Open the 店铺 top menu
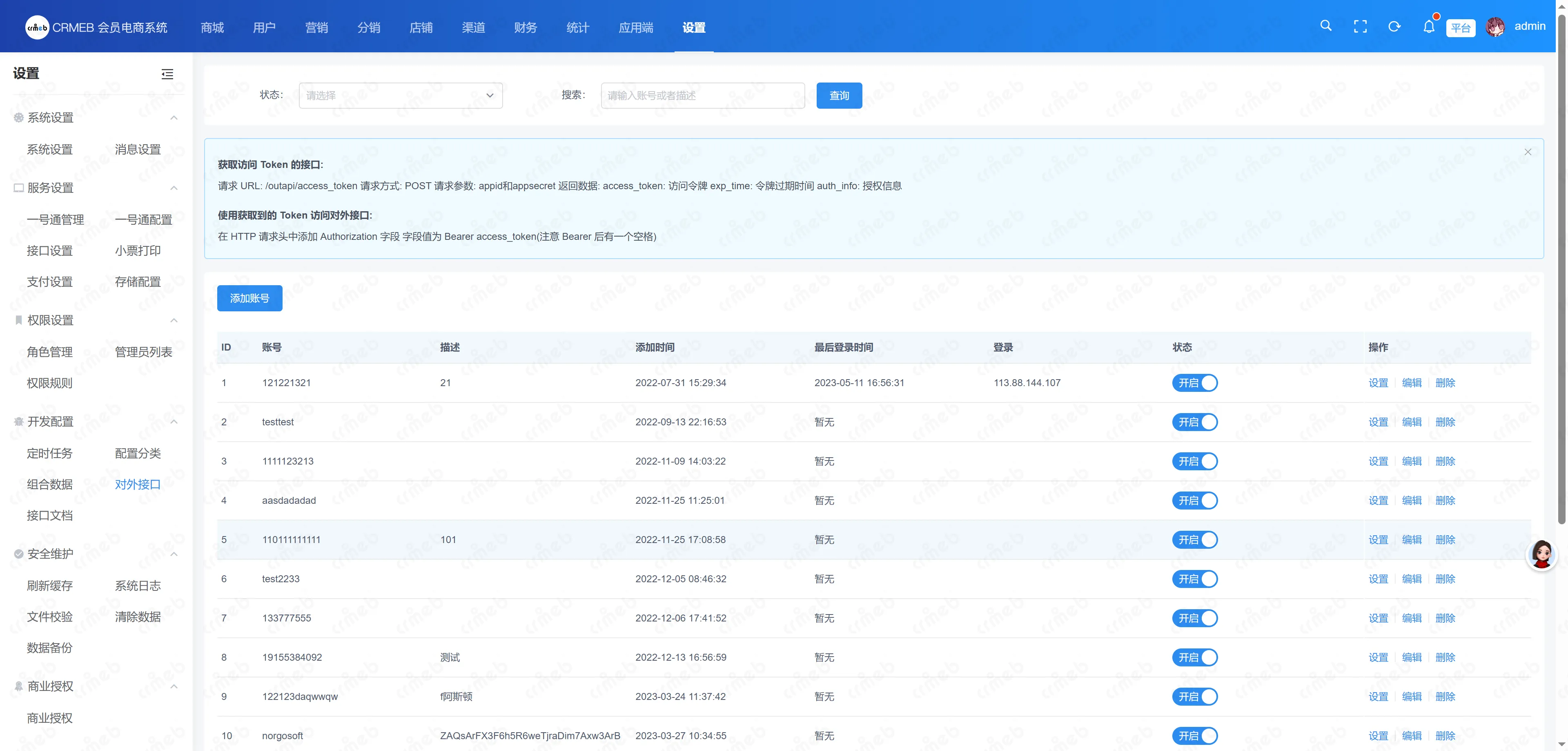This screenshot has width=1568, height=751. 421,27
